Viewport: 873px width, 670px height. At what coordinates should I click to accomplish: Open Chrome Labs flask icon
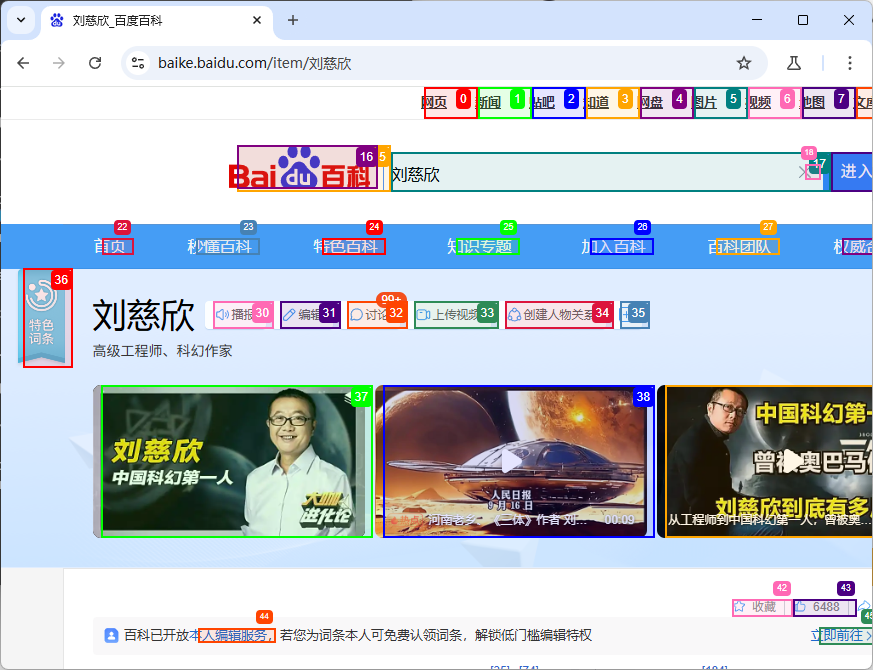[794, 63]
